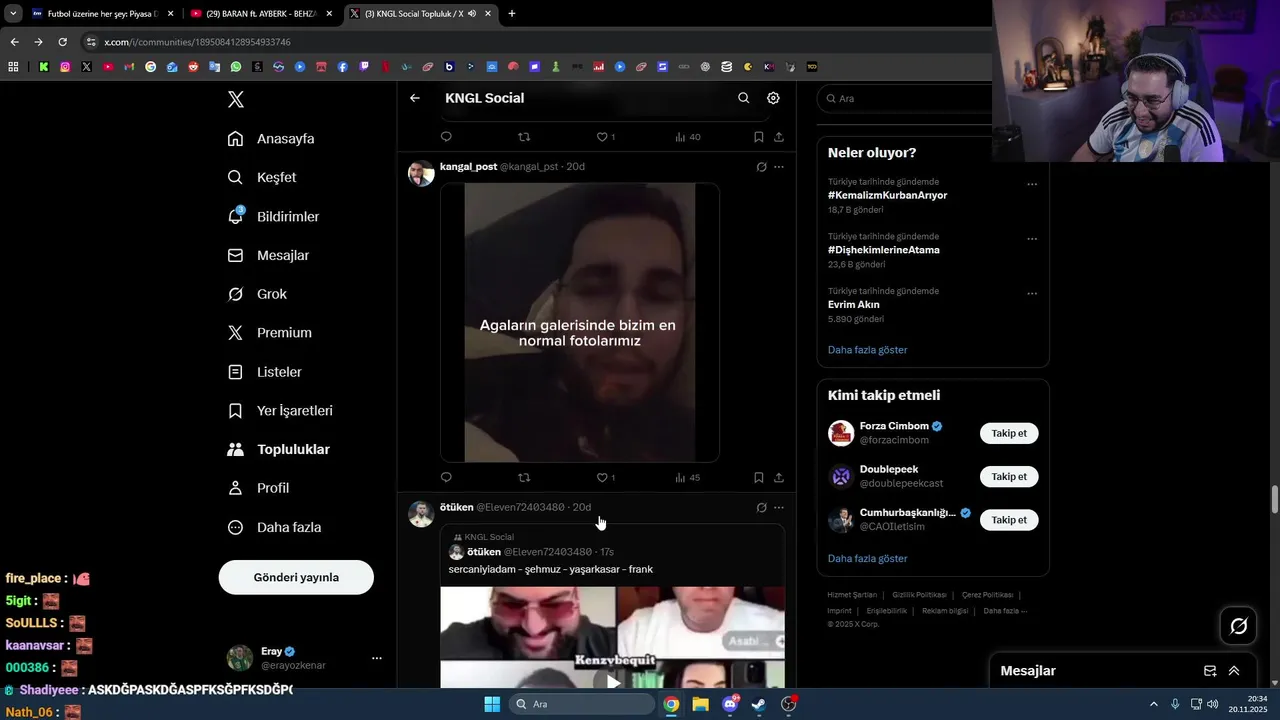Follow Doublepeek
This screenshot has height=720, width=1280.
[1009, 476]
